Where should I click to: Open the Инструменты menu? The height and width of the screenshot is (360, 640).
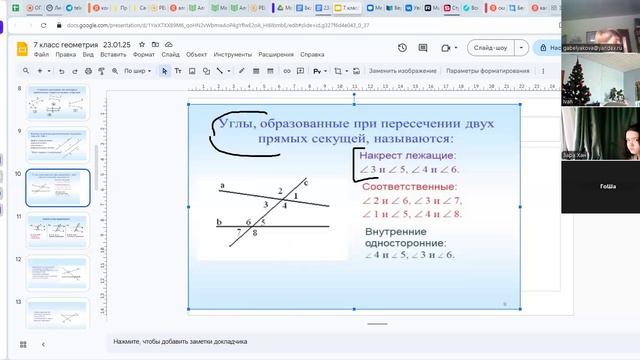coord(233,54)
